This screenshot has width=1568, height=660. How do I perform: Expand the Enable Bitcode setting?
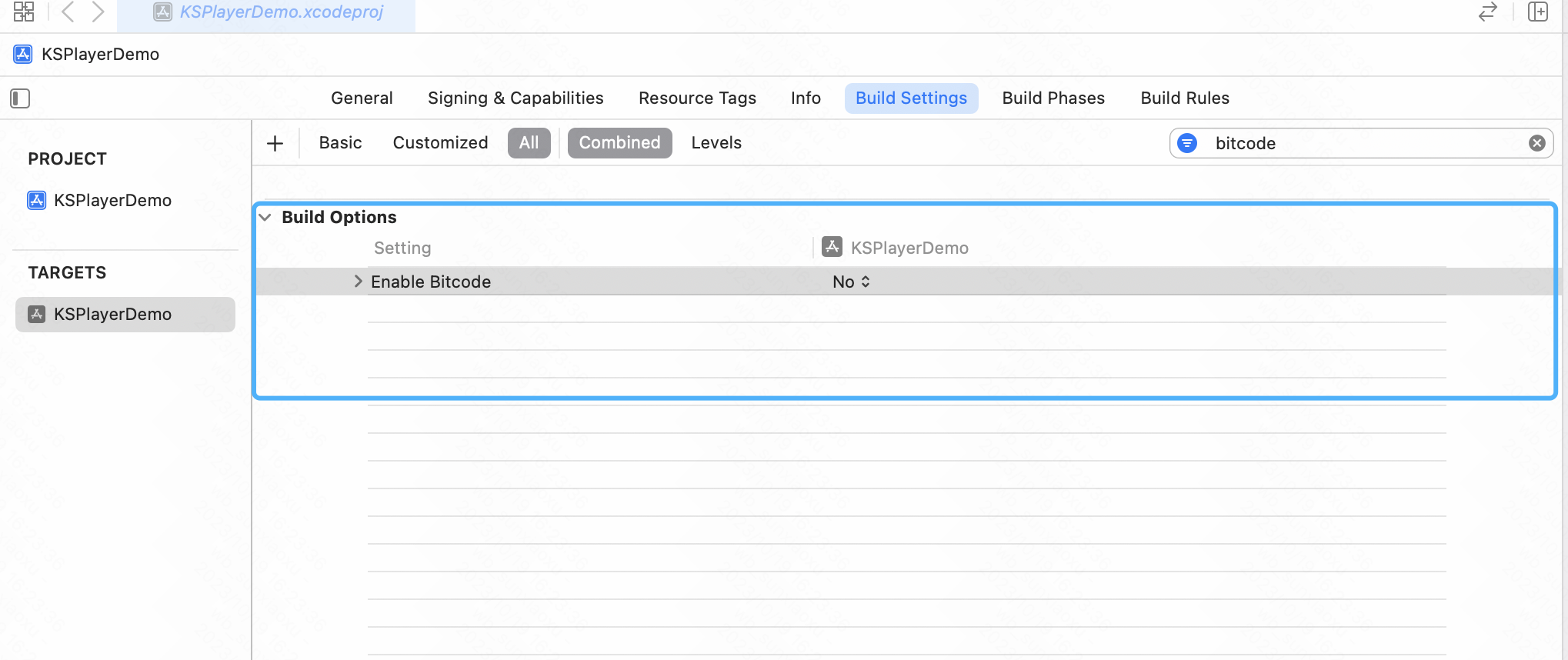[358, 282]
